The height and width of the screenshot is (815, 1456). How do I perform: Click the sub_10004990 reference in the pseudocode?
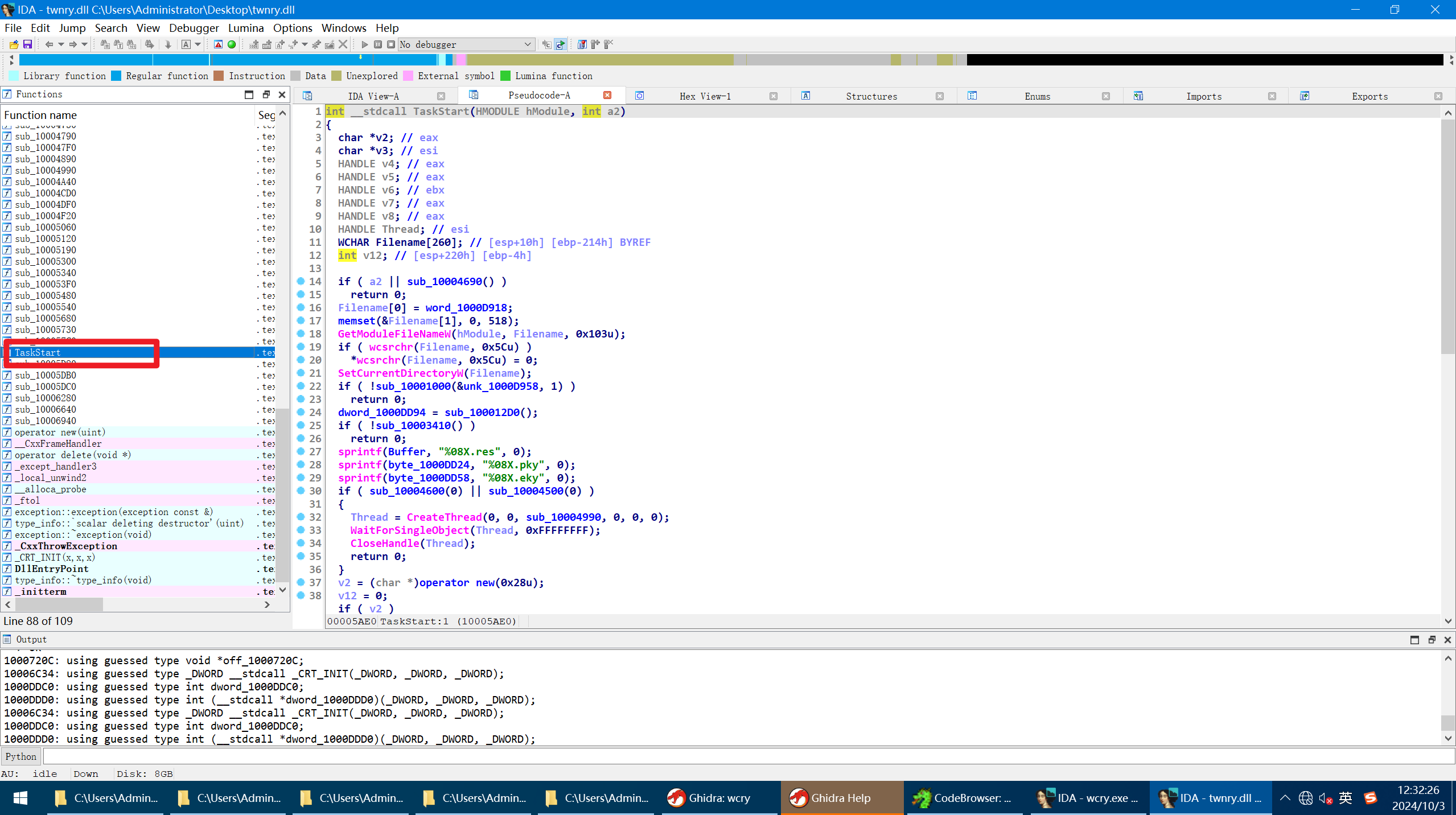[x=564, y=517]
